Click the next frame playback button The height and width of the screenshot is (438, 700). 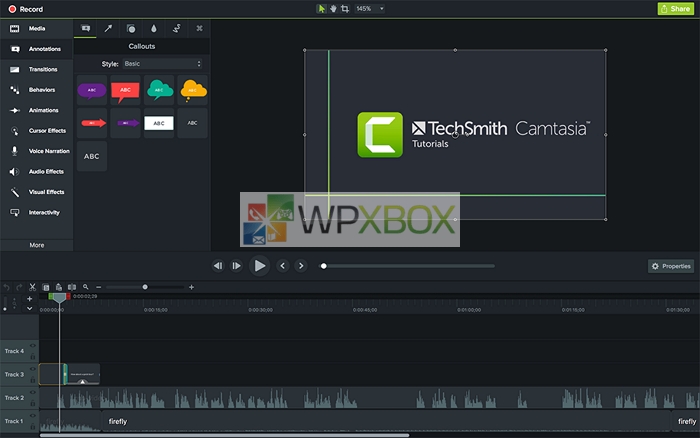(x=236, y=266)
